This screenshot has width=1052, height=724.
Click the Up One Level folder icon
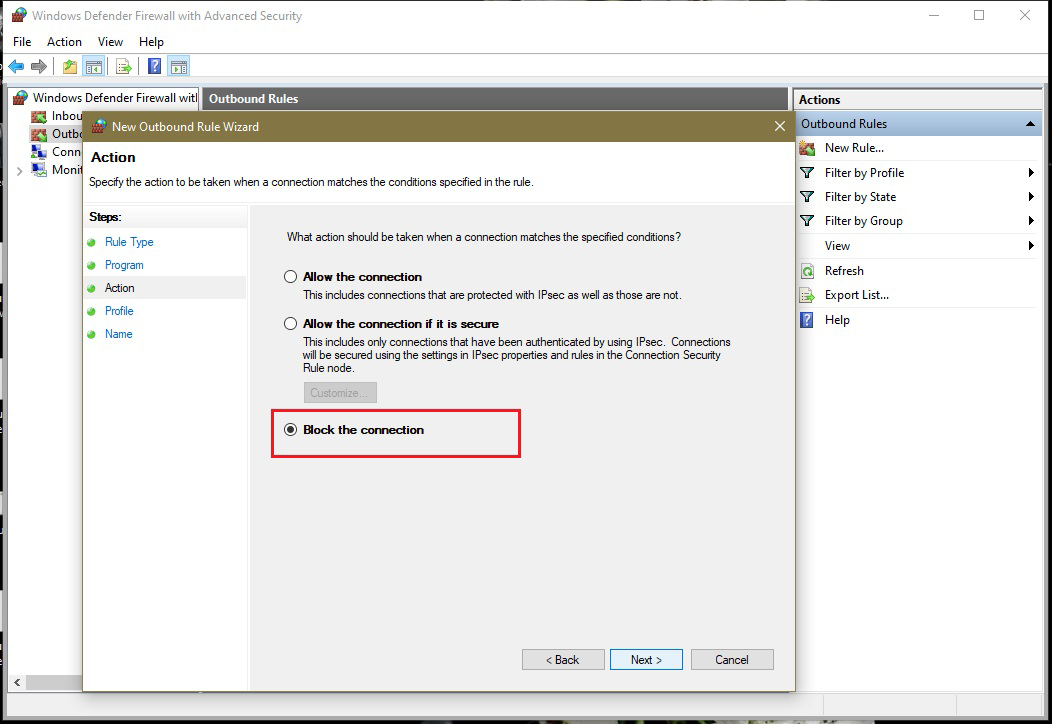(x=70, y=66)
